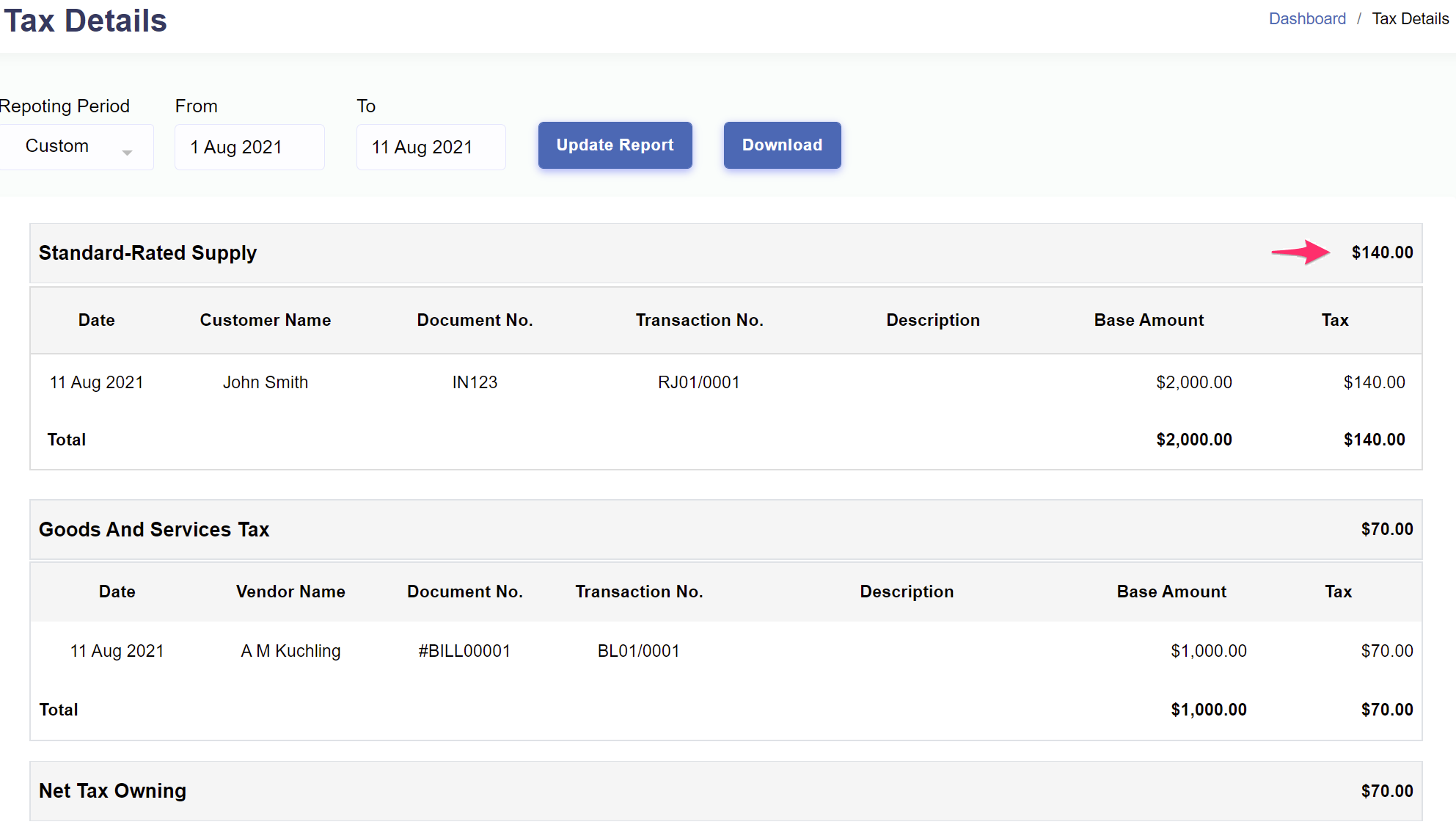
Task: Select the A M Kuchling vendor cell
Action: (290, 651)
